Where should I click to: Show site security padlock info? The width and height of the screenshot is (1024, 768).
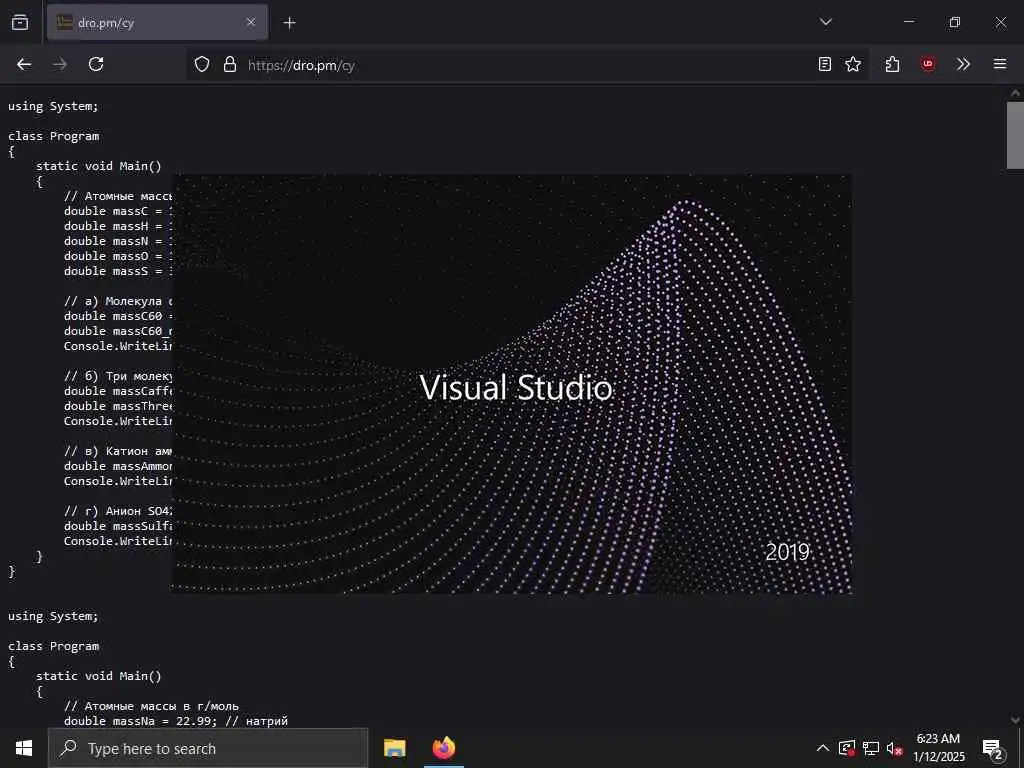229,64
